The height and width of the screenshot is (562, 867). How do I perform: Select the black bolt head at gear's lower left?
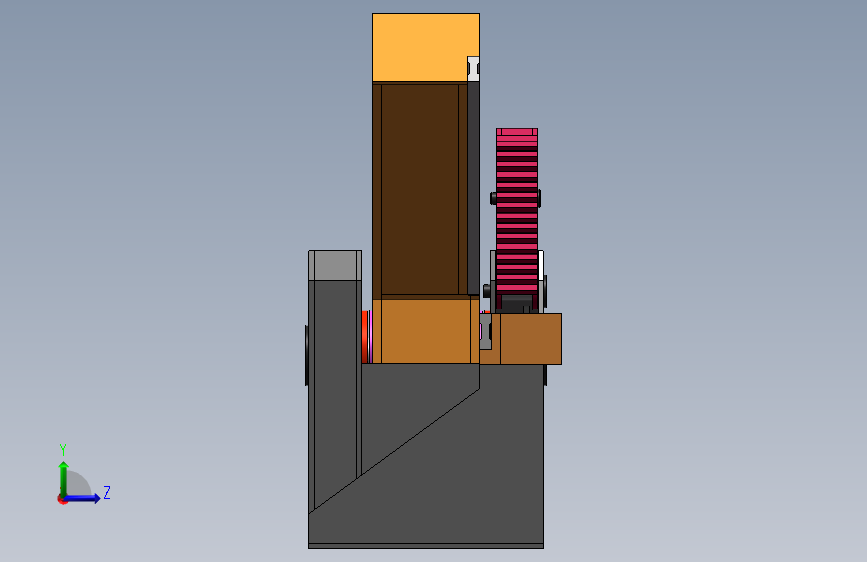point(487,290)
